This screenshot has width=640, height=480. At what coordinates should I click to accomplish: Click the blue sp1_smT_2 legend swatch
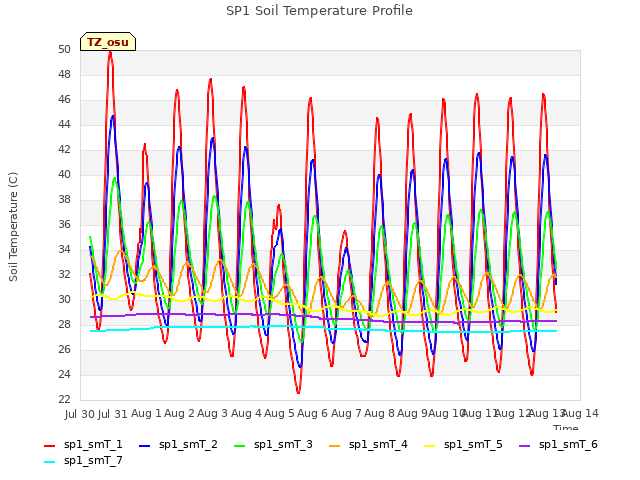pyautogui.click(x=144, y=446)
